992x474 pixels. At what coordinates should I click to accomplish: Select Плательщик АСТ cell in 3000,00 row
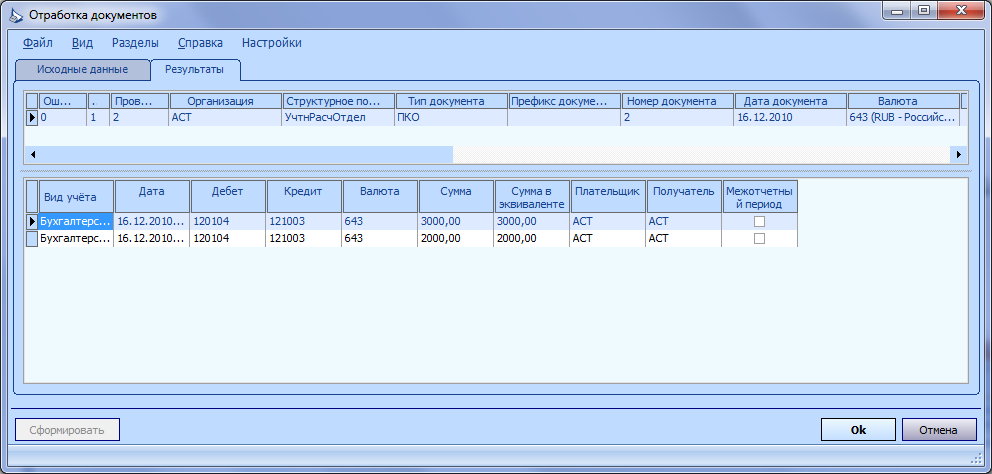(607, 221)
